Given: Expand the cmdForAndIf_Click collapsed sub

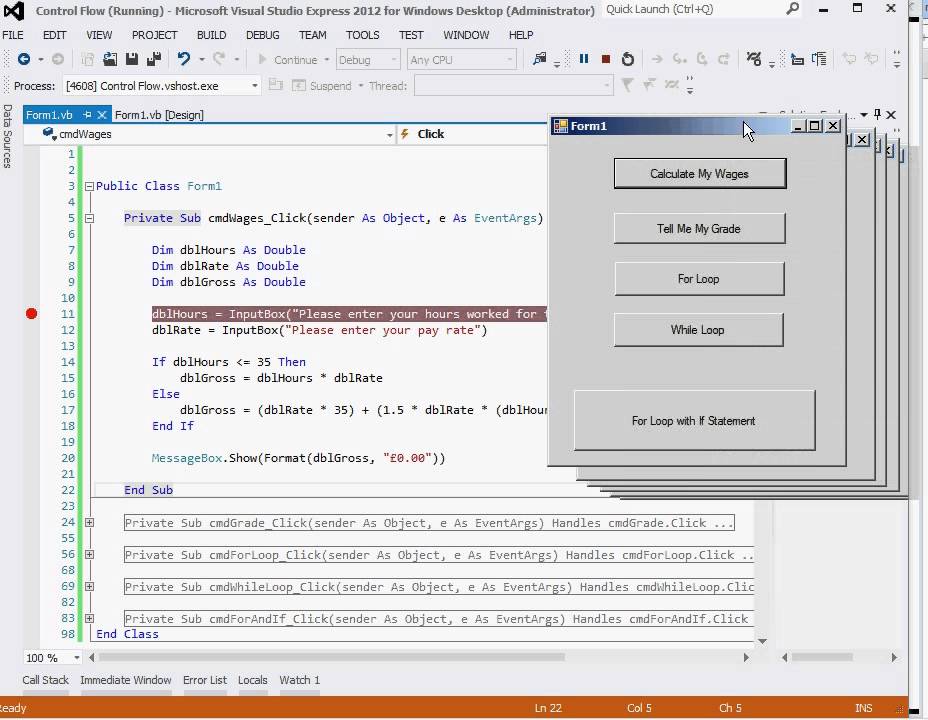Looking at the screenshot, I should pos(89,618).
